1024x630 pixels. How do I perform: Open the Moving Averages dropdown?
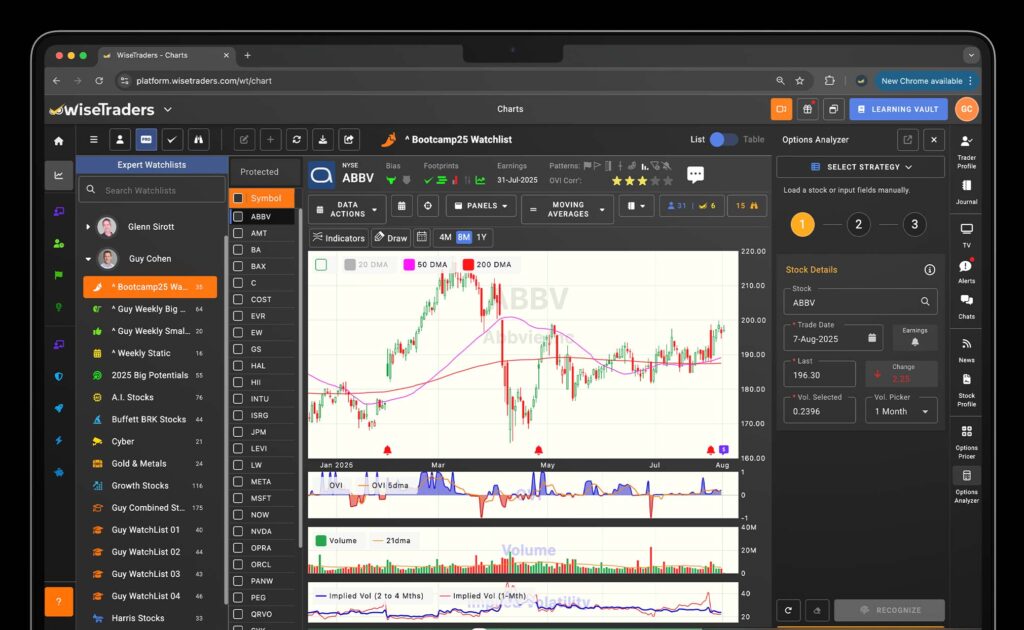(568, 209)
